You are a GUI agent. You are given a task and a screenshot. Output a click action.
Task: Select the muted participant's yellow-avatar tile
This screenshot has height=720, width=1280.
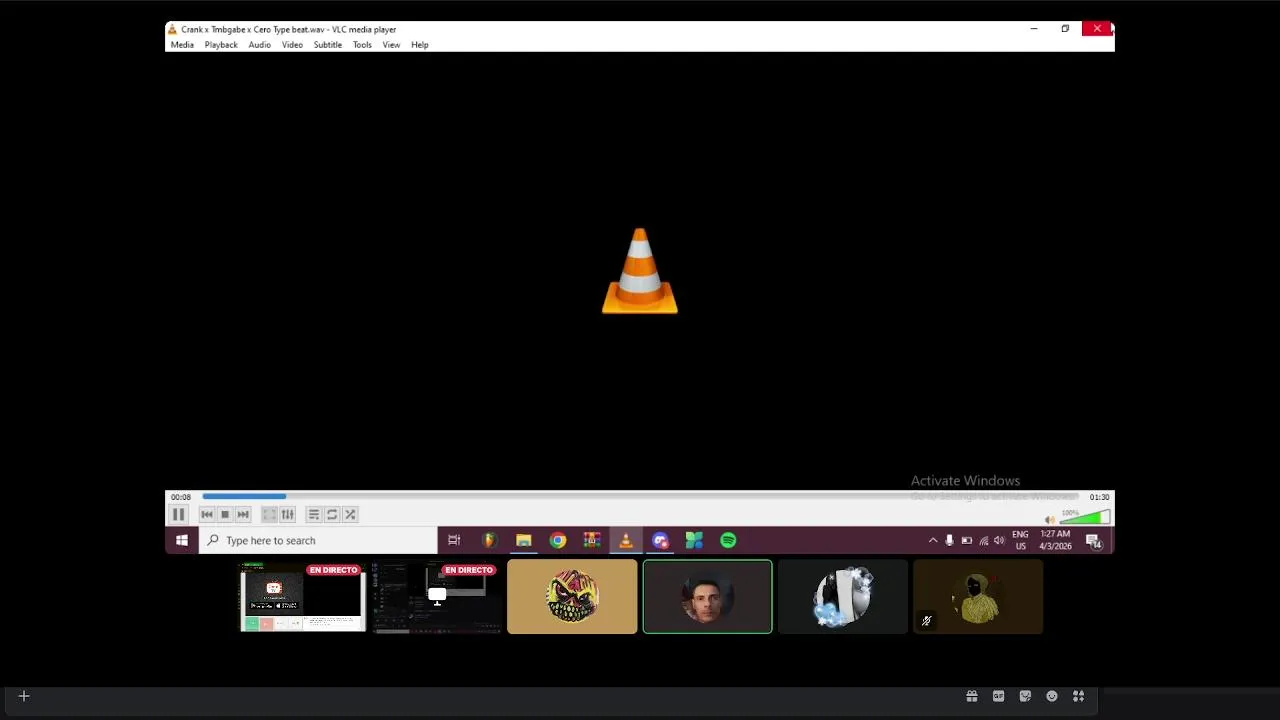click(978, 597)
